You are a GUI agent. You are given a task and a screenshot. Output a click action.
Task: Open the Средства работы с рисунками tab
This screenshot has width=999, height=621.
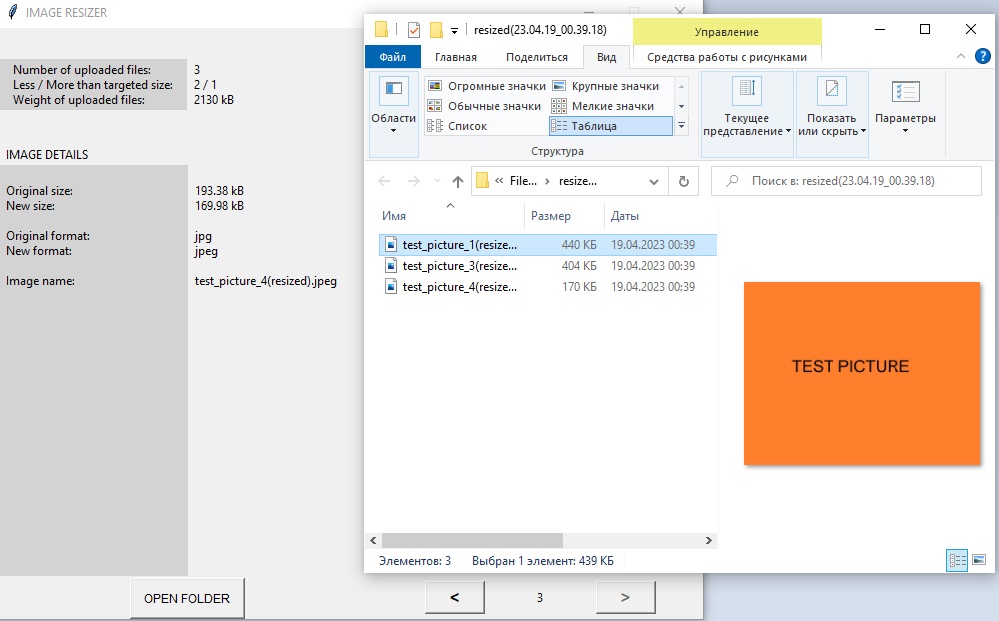(x=726, y=57)
